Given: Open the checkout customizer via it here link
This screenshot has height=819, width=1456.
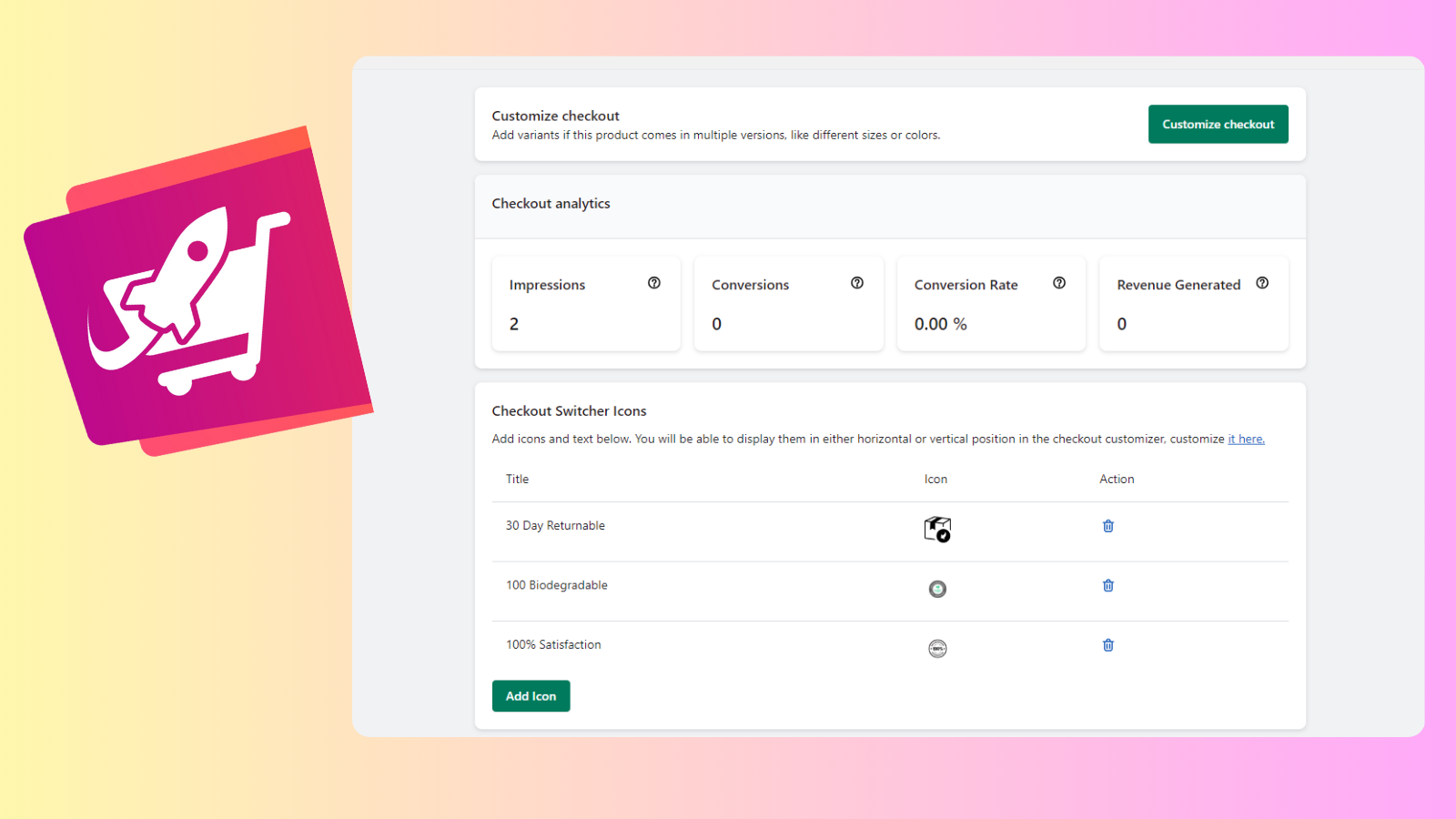Looking at the screenshot, I should [1246, 438].
